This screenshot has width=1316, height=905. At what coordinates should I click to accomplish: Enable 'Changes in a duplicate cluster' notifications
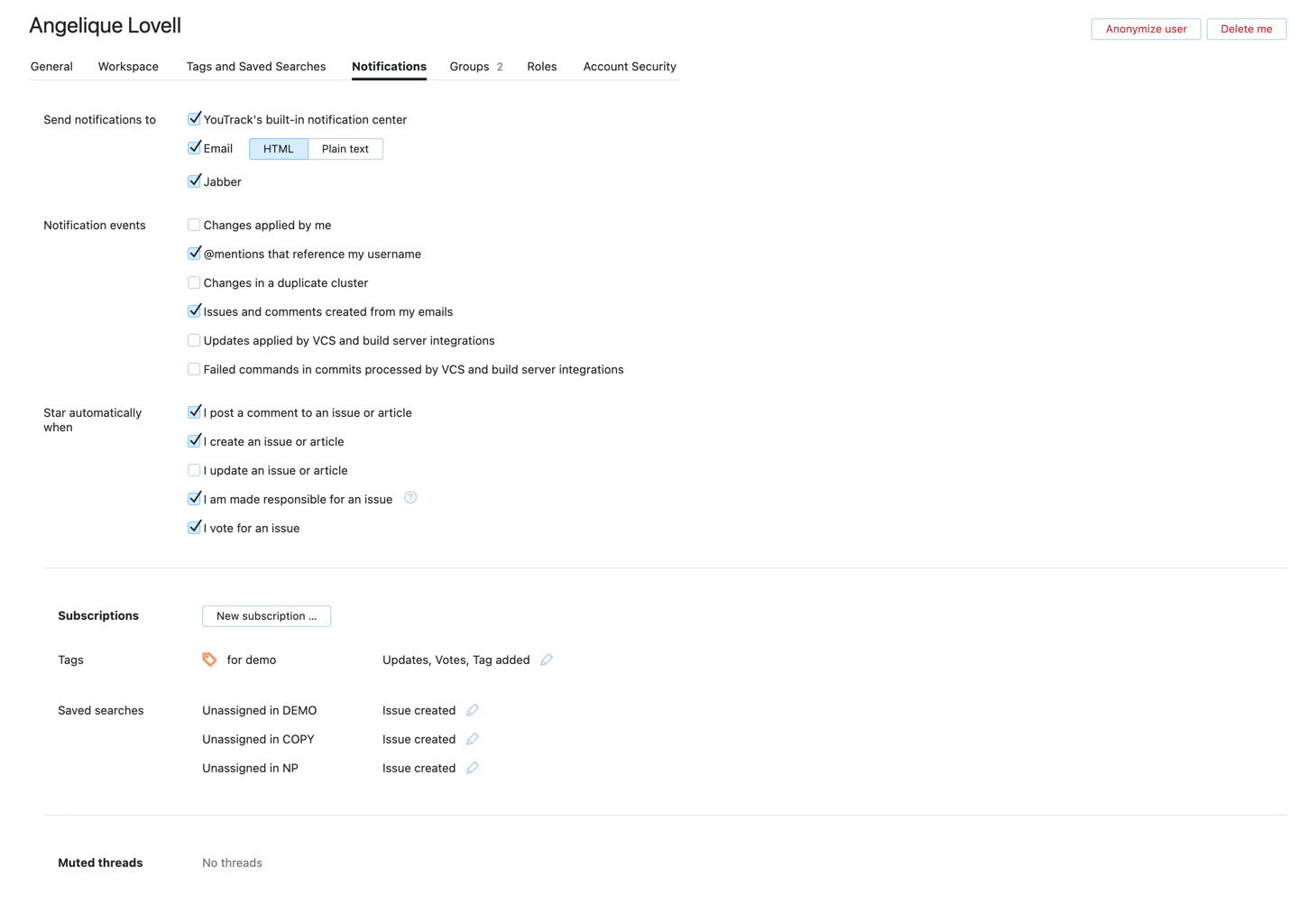click(x=194, y=282)
